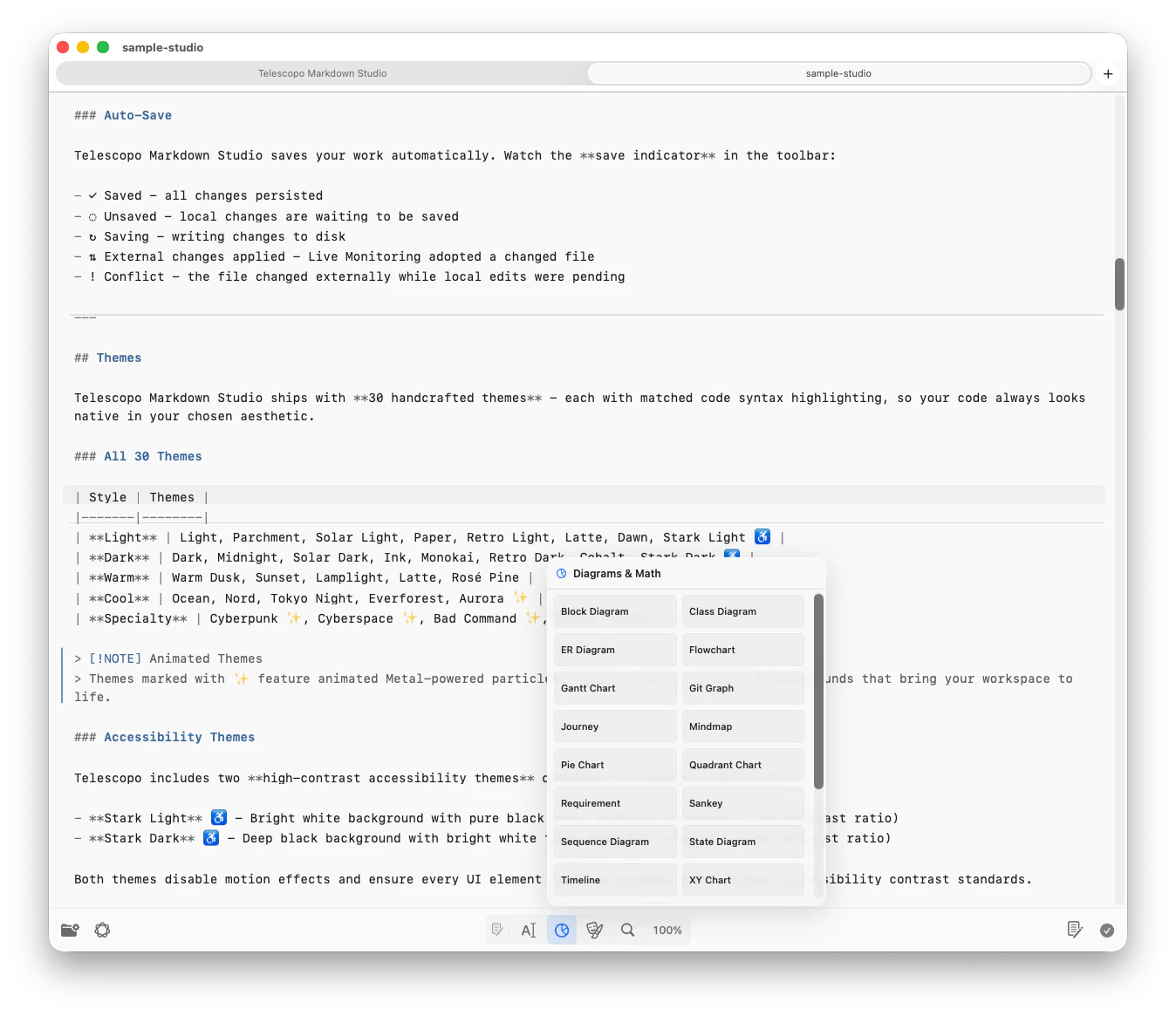Click the Diagrams & Math popup header icon

pyautogui.click(x=562, y=574)
